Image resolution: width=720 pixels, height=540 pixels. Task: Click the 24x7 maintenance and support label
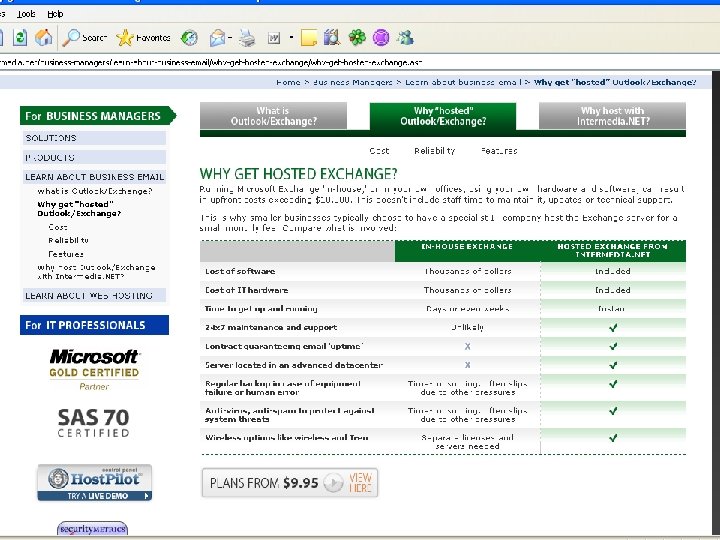[x=271, y=327]
